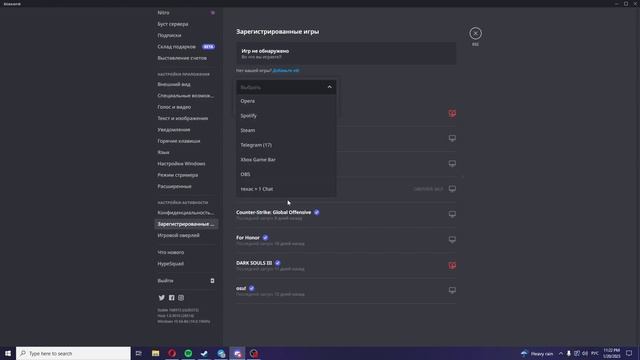
Task: Open 'Настройки Windows' section
Action: pos(187,164)
